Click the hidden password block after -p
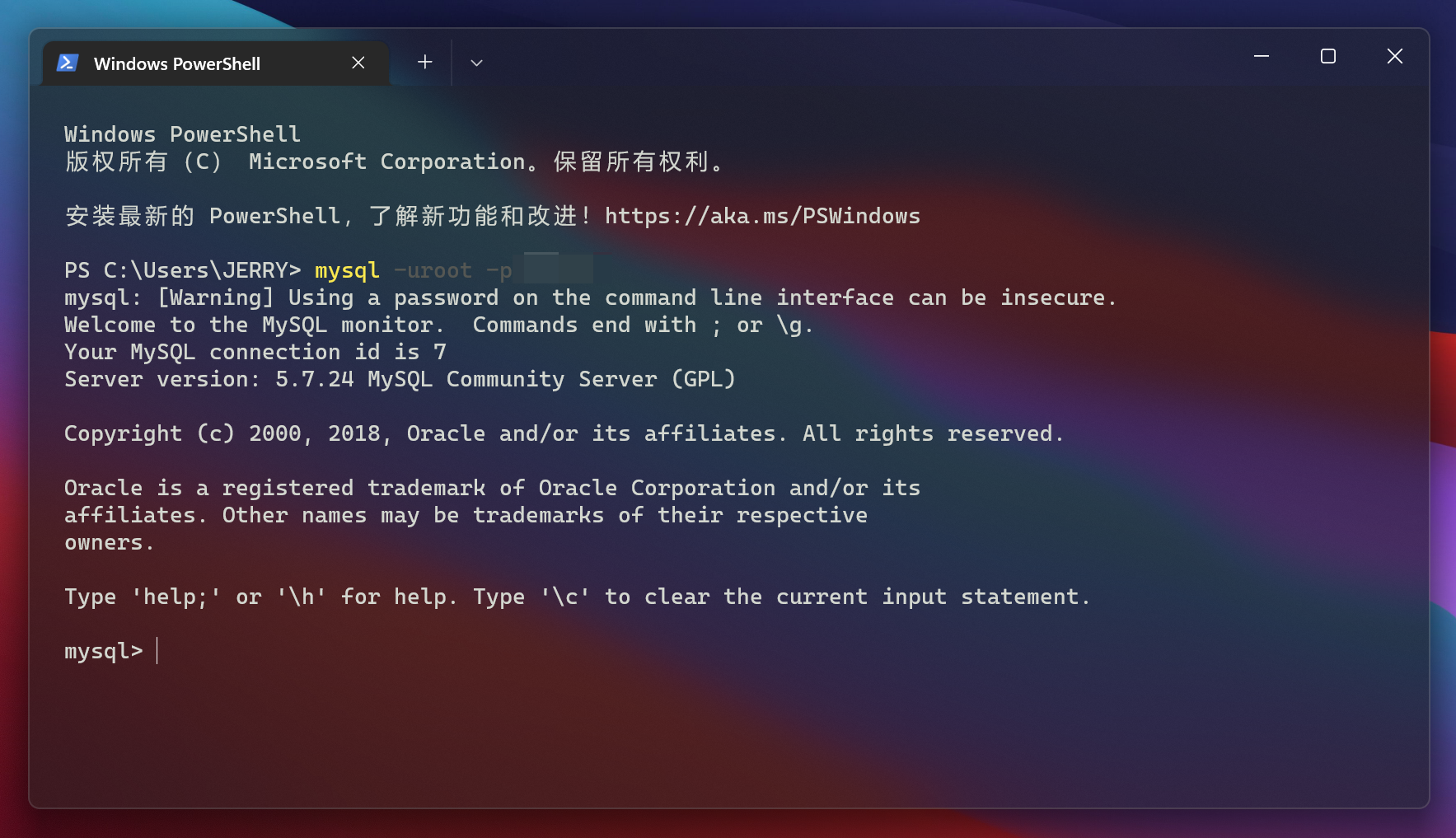The height and width of the screenshot is (838, 1456). pyautogui.click(x=558, y=269)
